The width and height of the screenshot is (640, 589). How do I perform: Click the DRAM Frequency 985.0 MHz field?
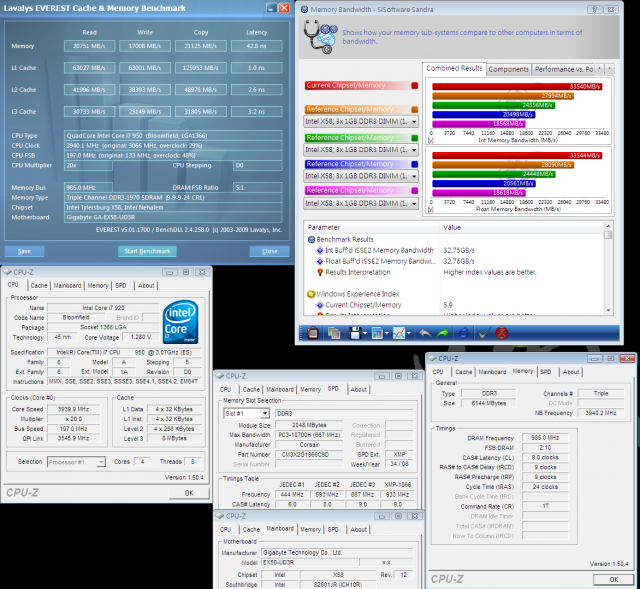coord(545,438)
